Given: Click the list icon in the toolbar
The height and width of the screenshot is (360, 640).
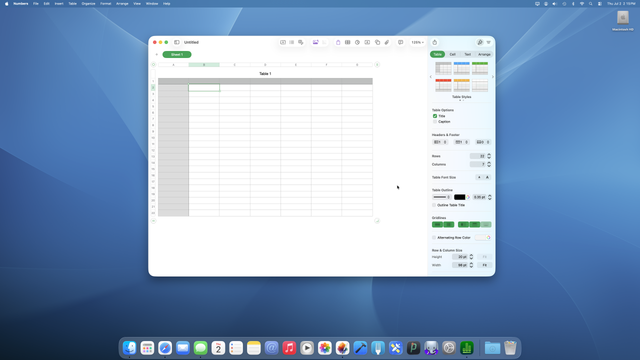Looking at the screenshot, I should pos(291,42).
